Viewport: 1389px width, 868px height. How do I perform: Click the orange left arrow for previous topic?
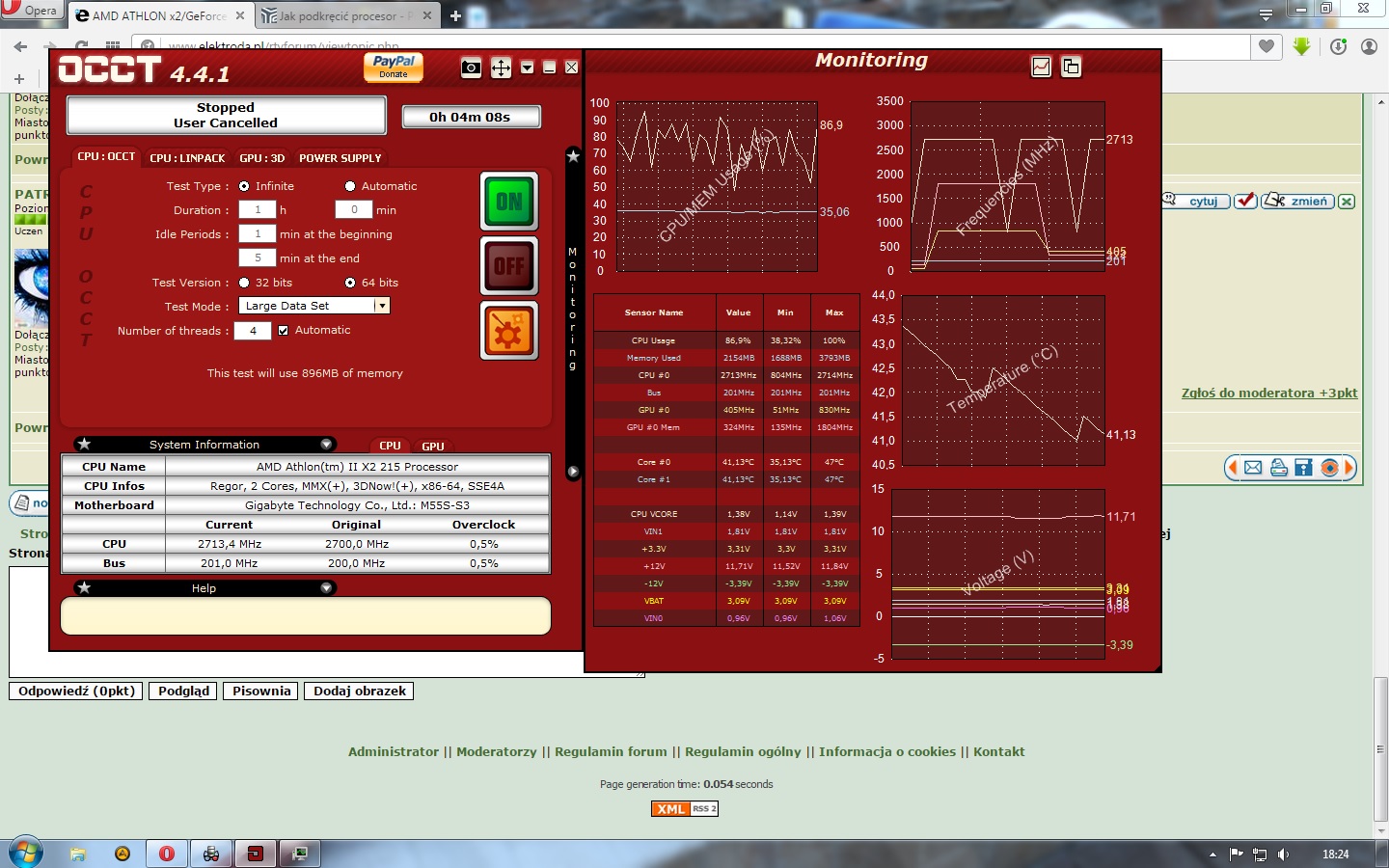(1232, 468)
